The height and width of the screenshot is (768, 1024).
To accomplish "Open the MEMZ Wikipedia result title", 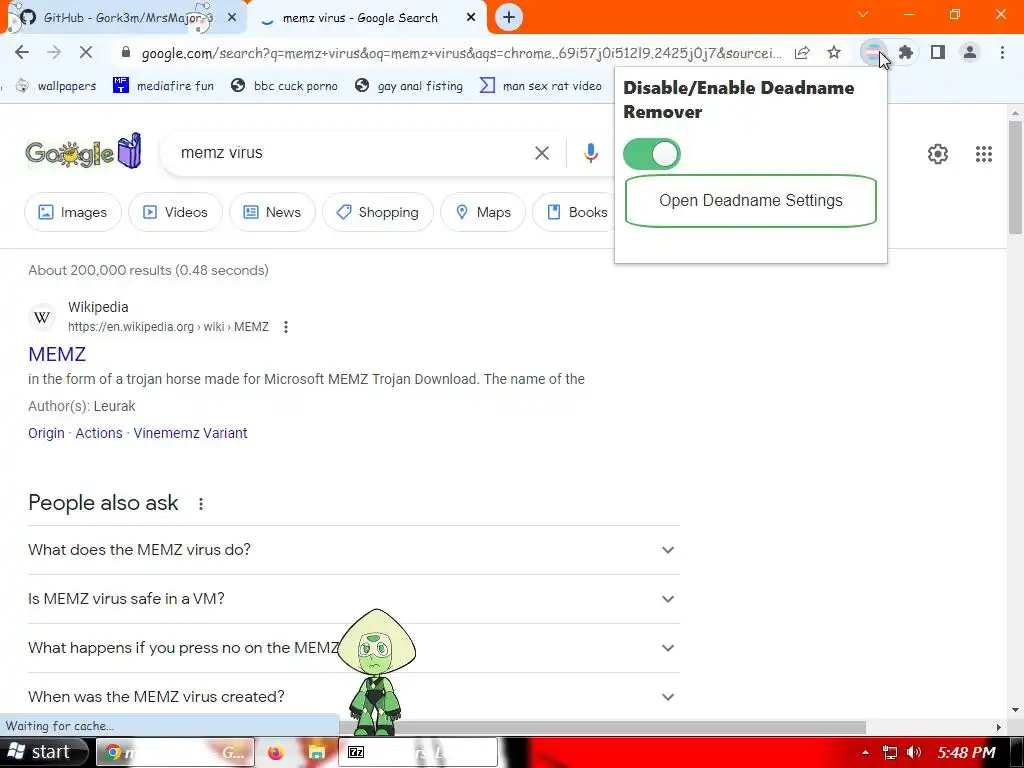I will click(x=57, y=354).
